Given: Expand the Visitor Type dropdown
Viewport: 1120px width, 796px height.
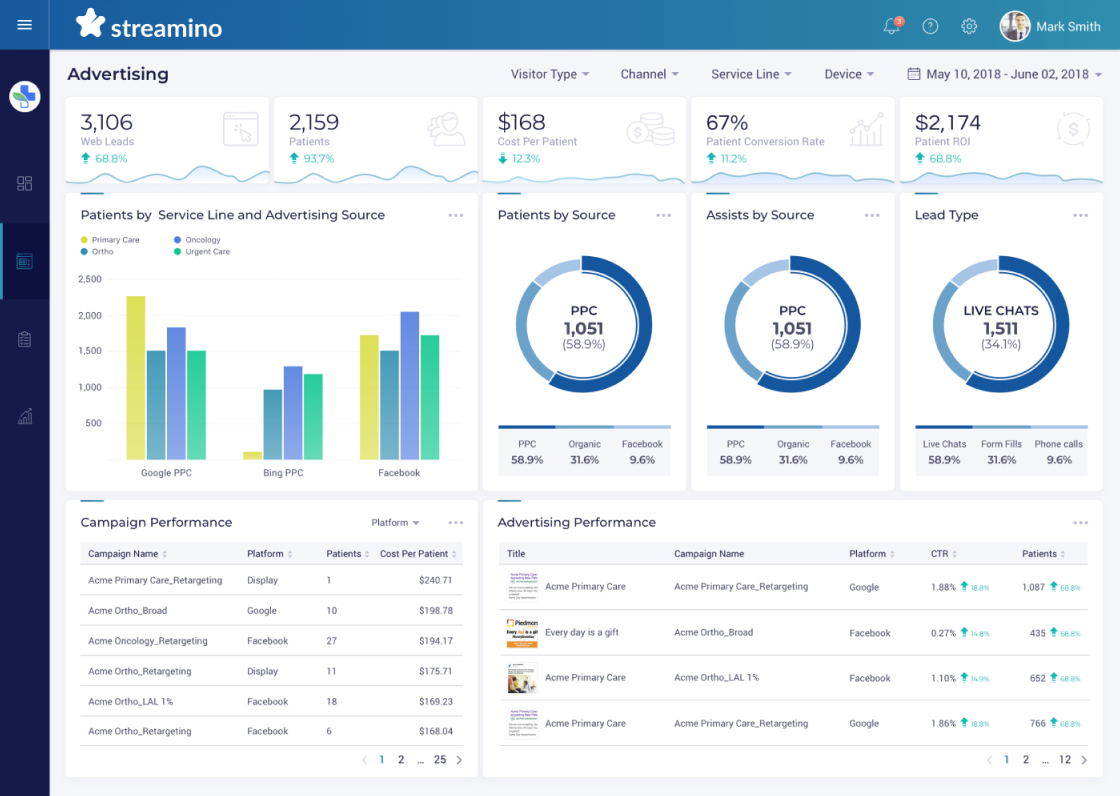Looking at the screenshot, I should [550, 74].
